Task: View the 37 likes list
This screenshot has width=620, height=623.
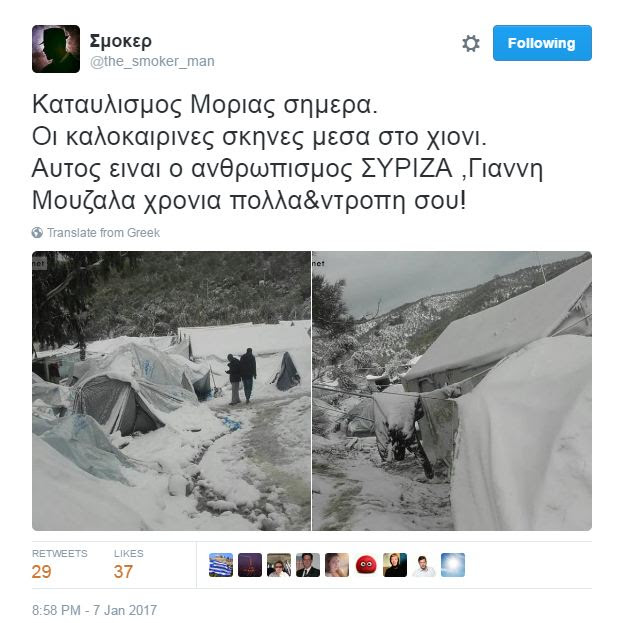Action: (x=128, y=564)
